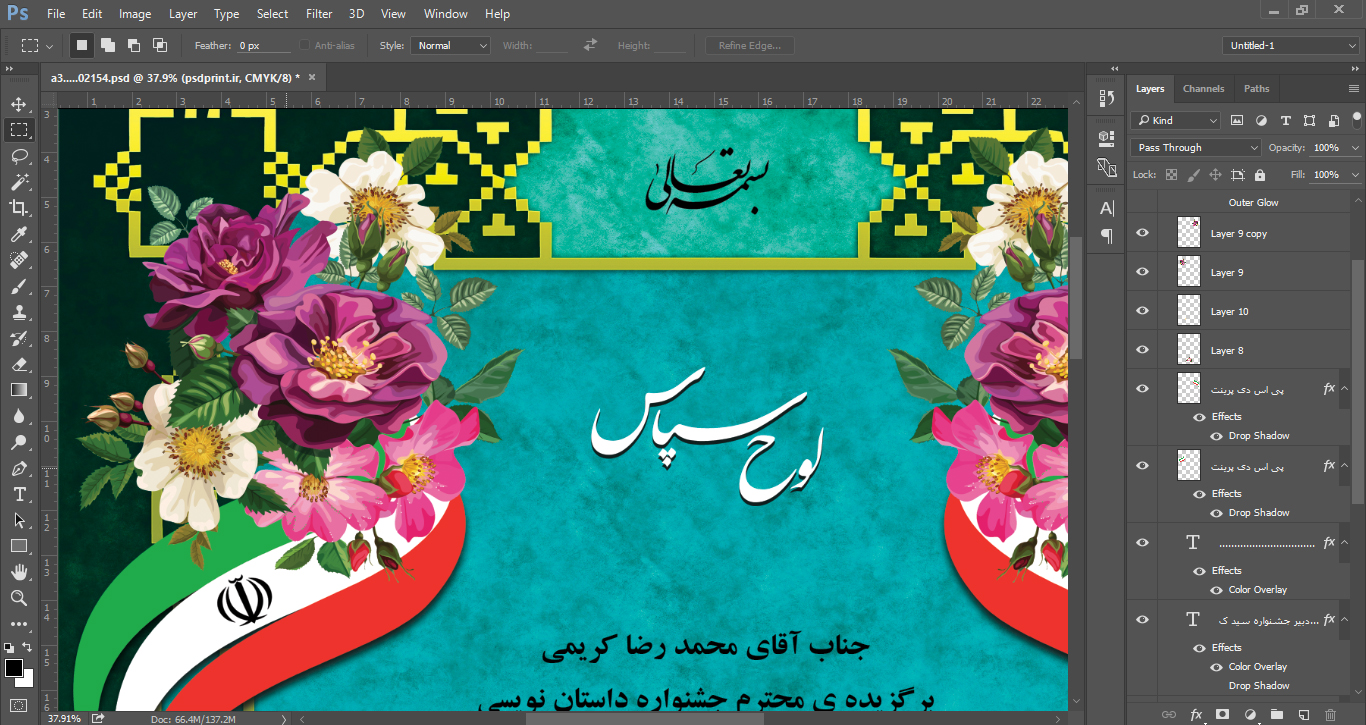Select the Rectangular Marquee tool in toolbox
The image size is (1366, 725).
18,130
